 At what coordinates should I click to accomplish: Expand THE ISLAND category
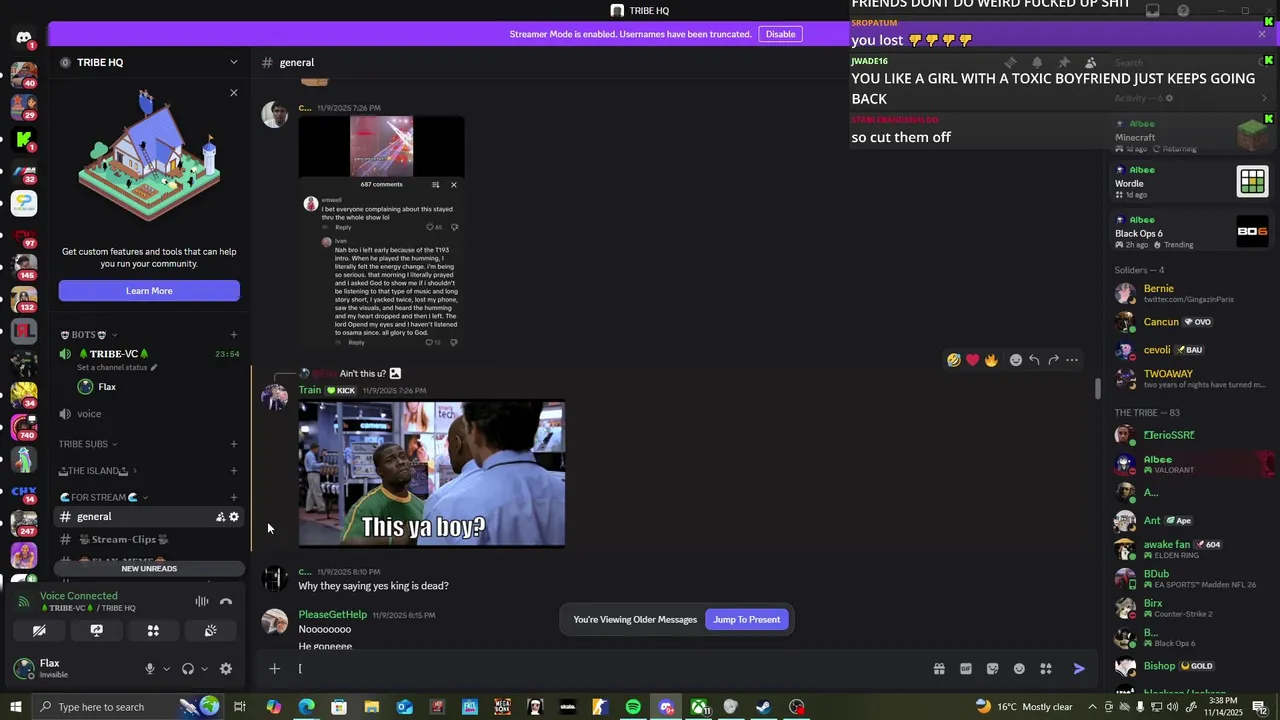pos(98,471)
